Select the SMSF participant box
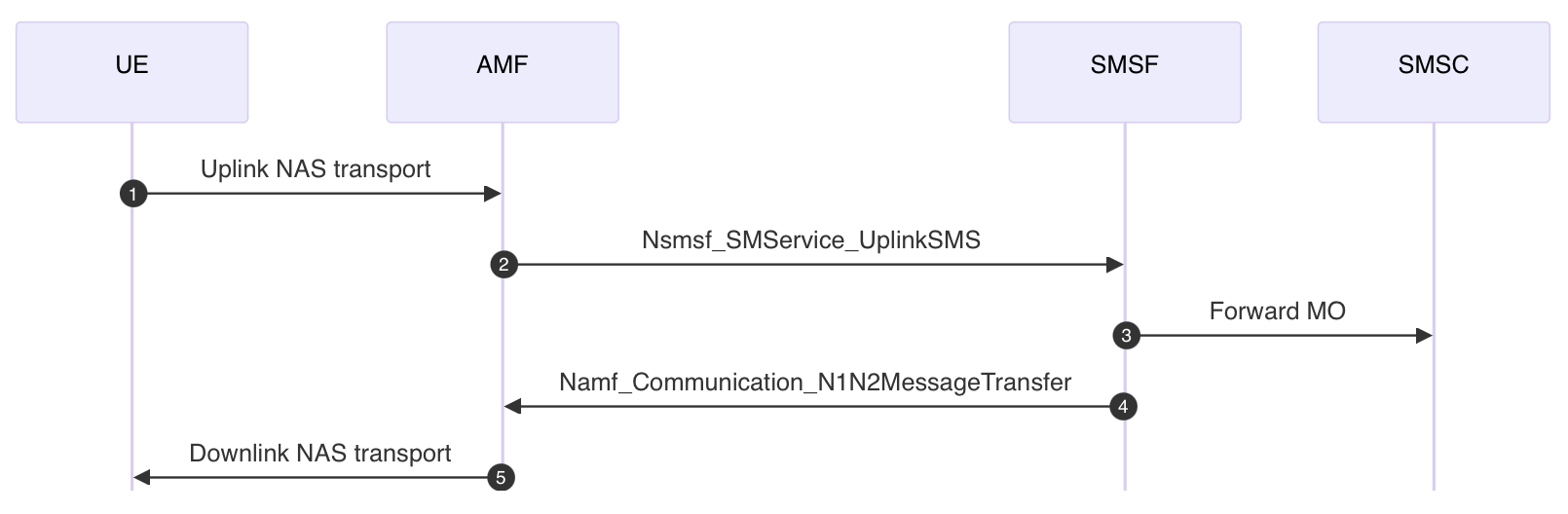The width and height of the screenshot is (1568, 514). click(1125, 72)
